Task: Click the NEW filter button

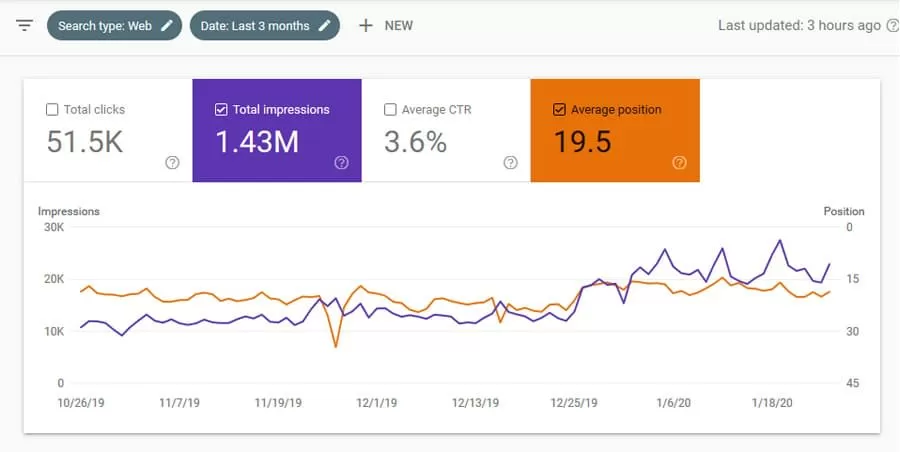Action: click(x=398, y=26)
